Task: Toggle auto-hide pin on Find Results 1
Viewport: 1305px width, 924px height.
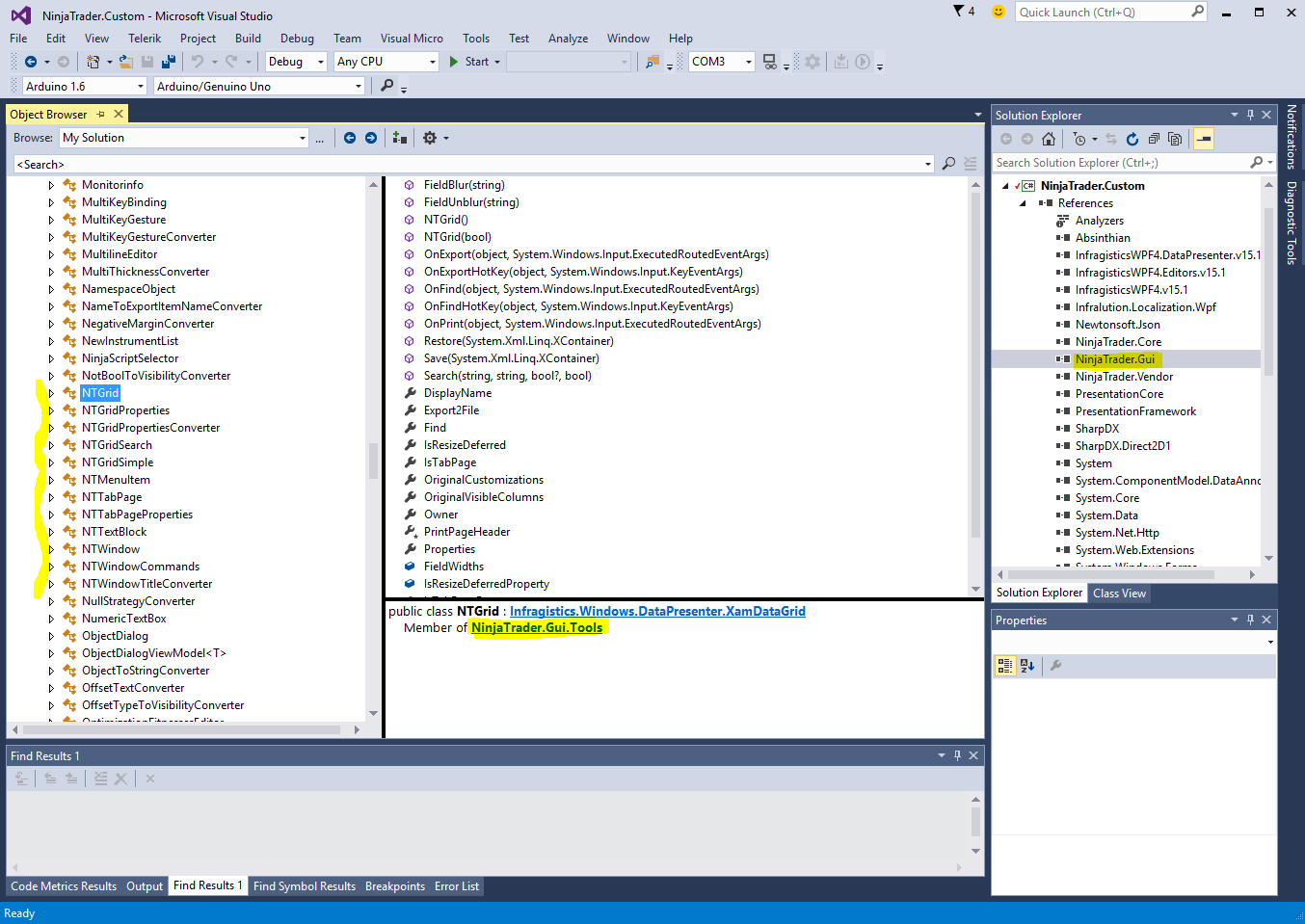Action: pyautogui.click(x=957, y=755)
